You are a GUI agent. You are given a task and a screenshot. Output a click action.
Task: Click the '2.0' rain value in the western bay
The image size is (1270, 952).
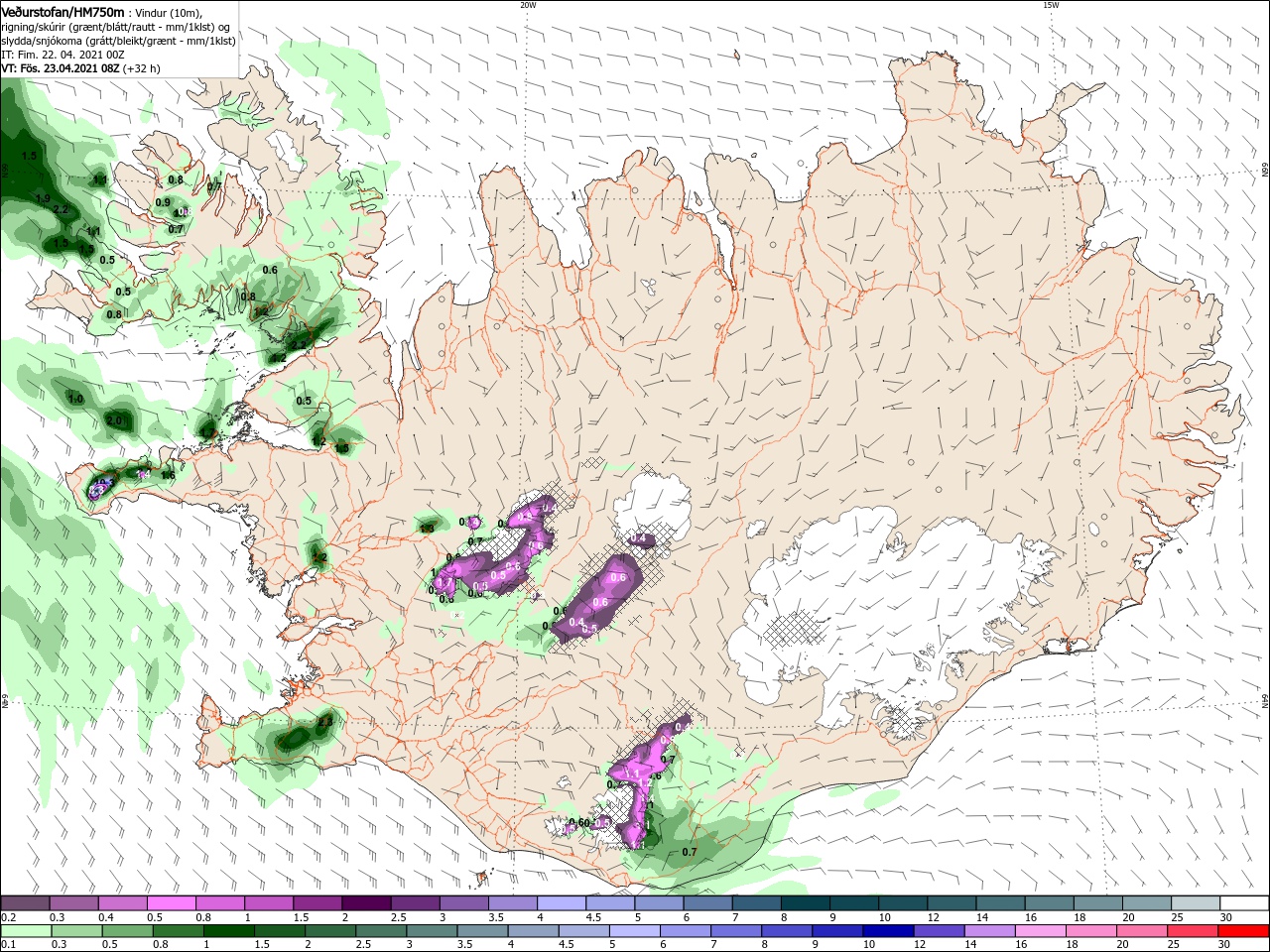click(114, 421)
